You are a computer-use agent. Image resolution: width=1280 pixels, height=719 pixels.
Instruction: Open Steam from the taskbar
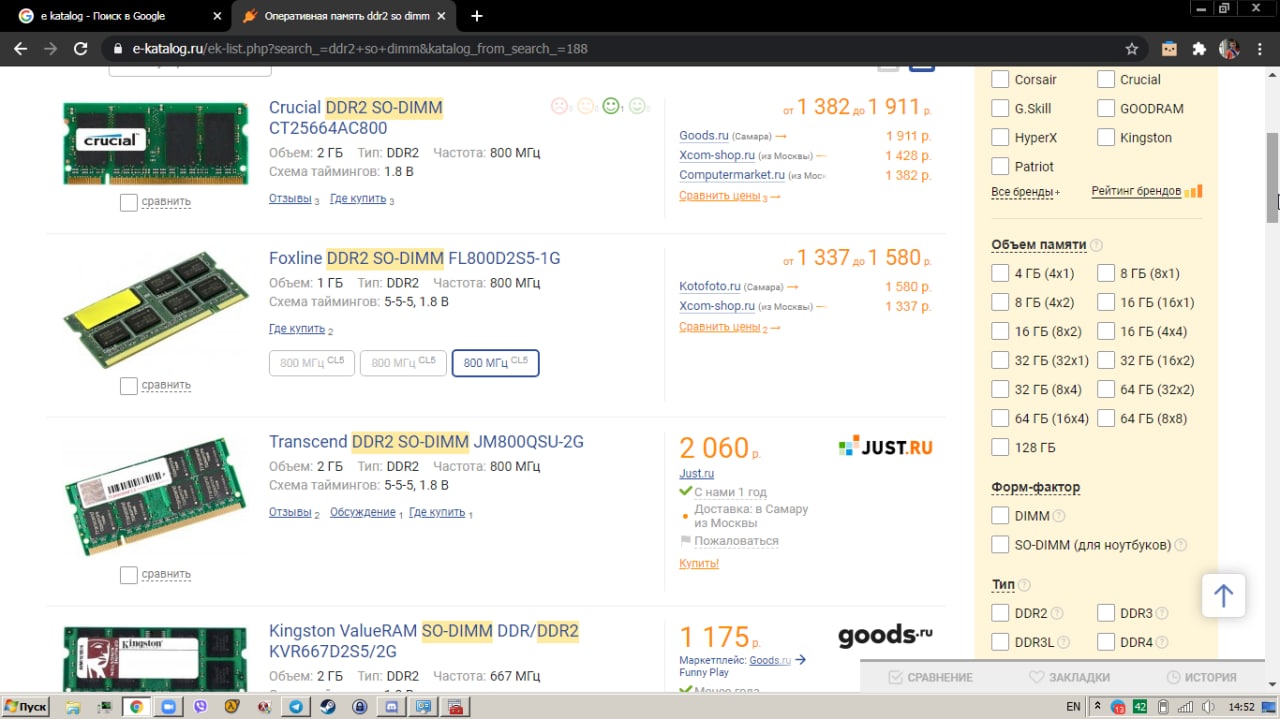(328, 707)
